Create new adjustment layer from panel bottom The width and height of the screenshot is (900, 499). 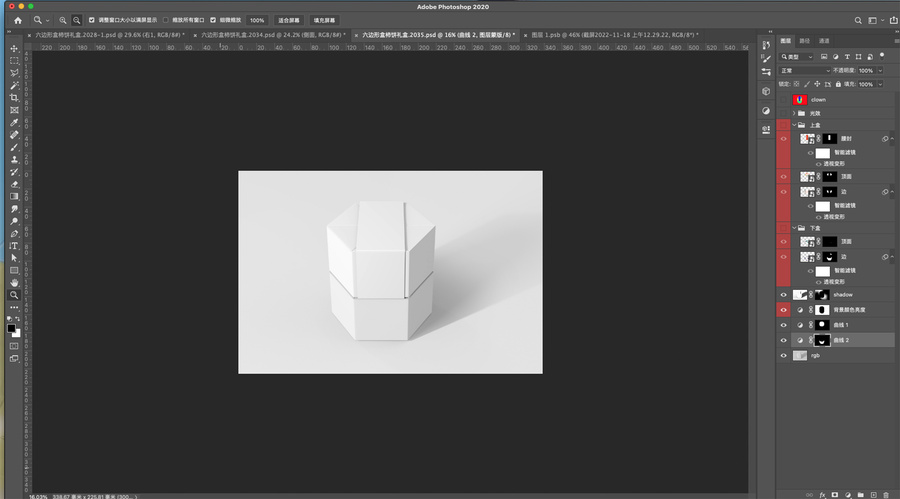coord(848,494)
